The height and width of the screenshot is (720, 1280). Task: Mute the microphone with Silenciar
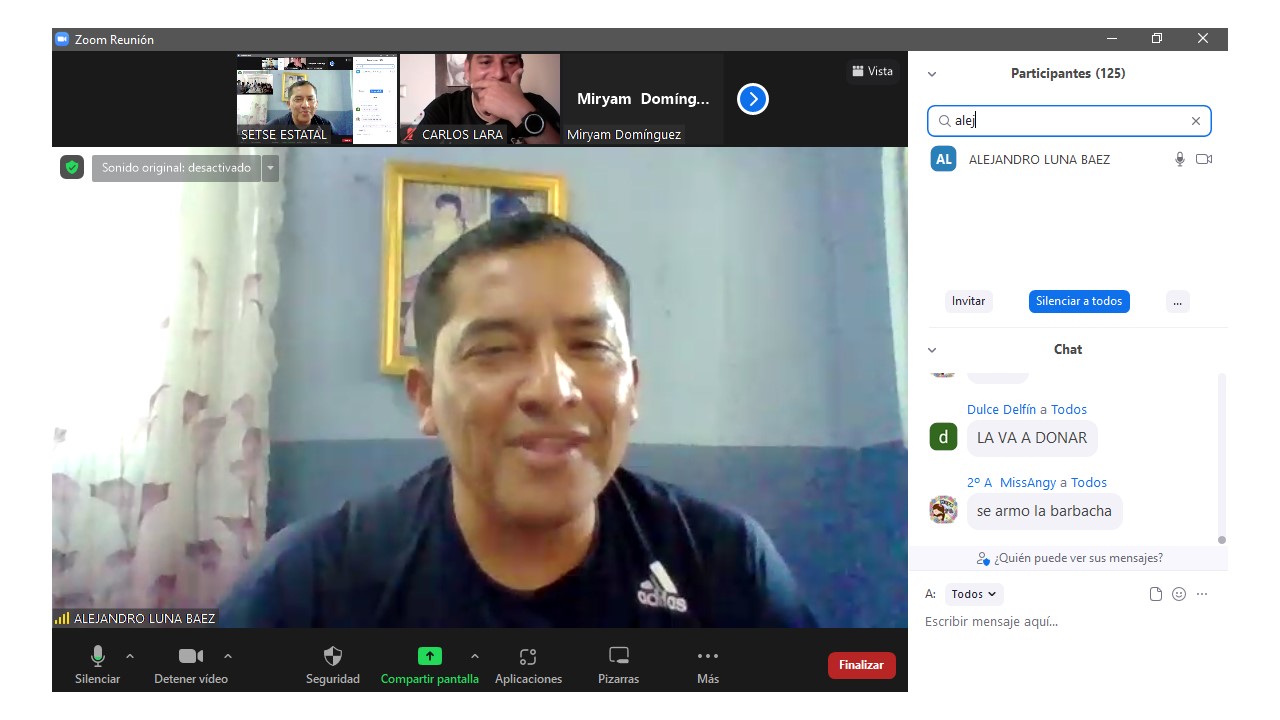click(98, 665)
